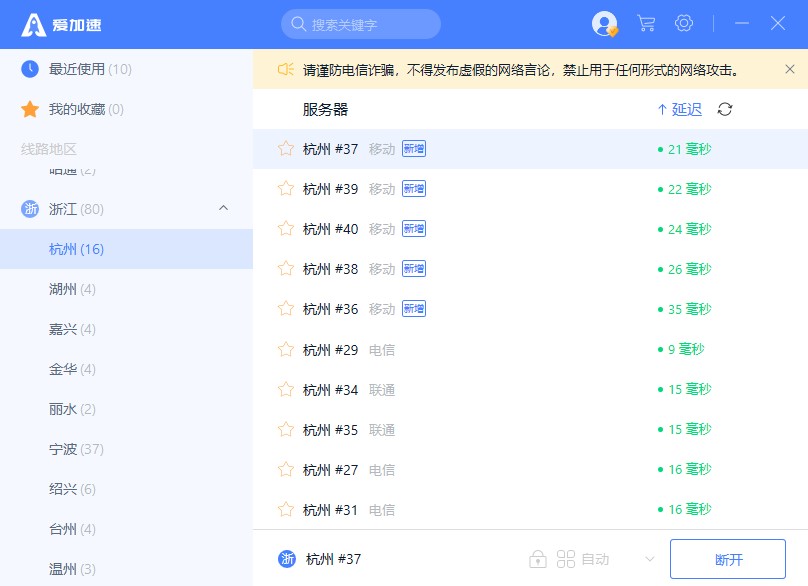Click 线路地区 section label
This screenshot has height=586, width=808.
(48, 149)
